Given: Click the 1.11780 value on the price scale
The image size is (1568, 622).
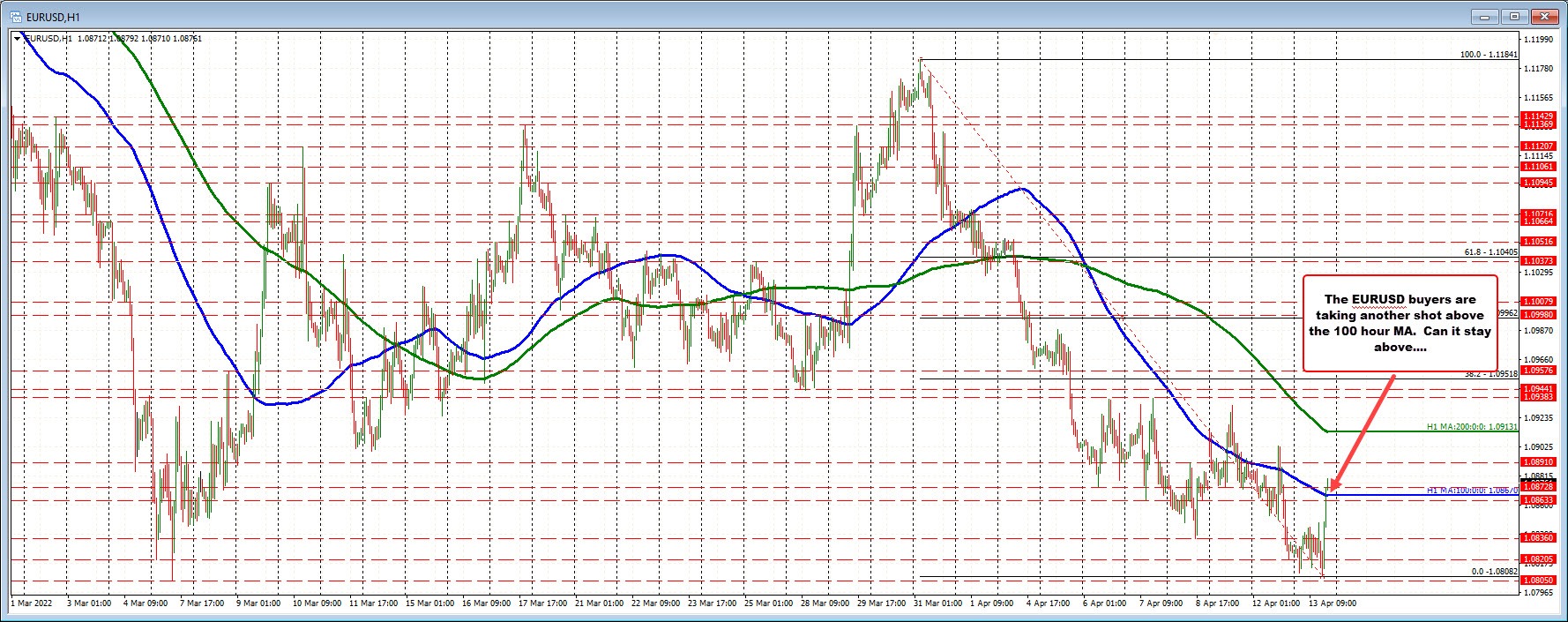Looking at the screenshot, I should coord(1540,69).
